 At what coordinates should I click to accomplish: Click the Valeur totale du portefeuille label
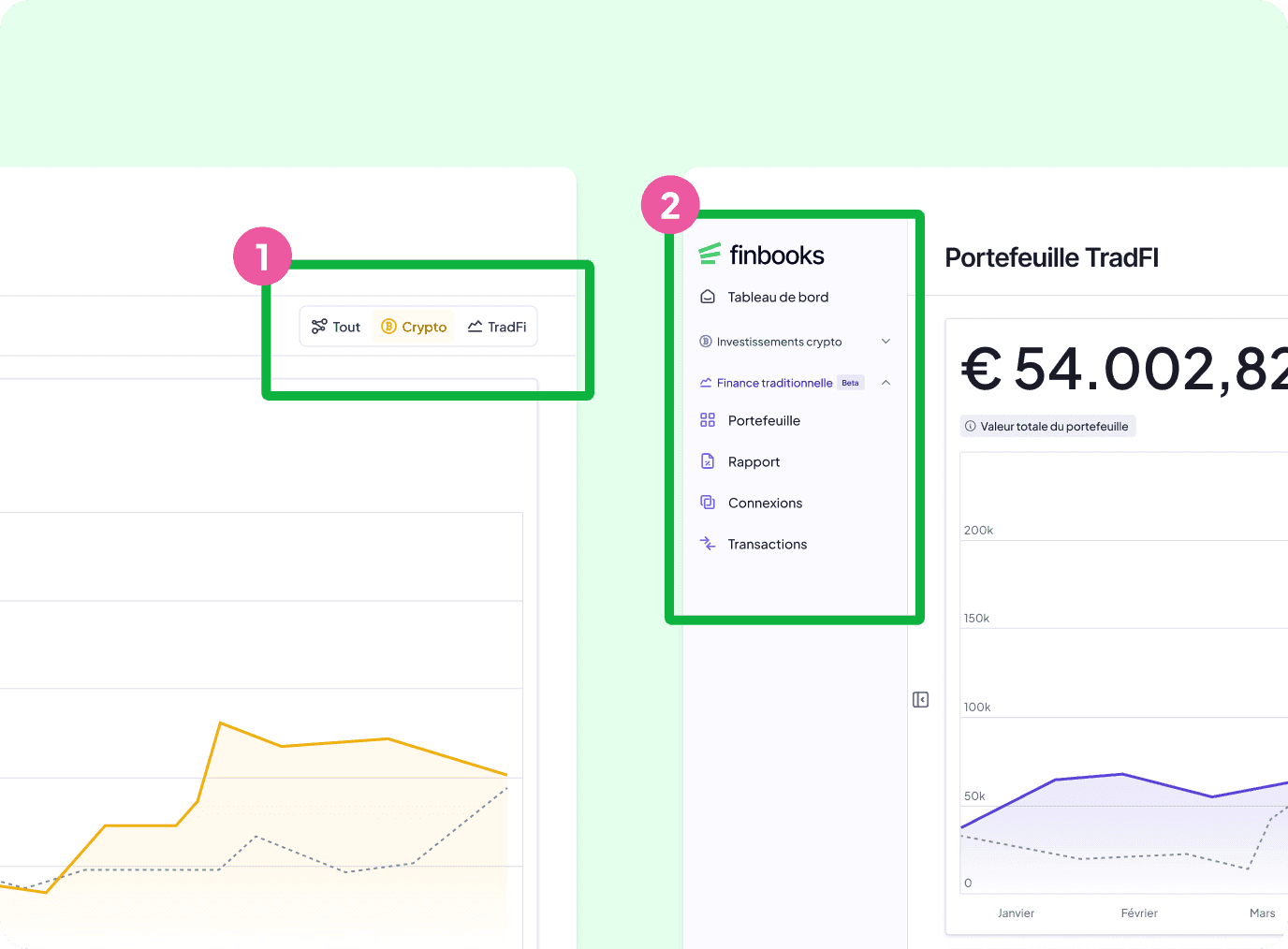pos(1054,427)
